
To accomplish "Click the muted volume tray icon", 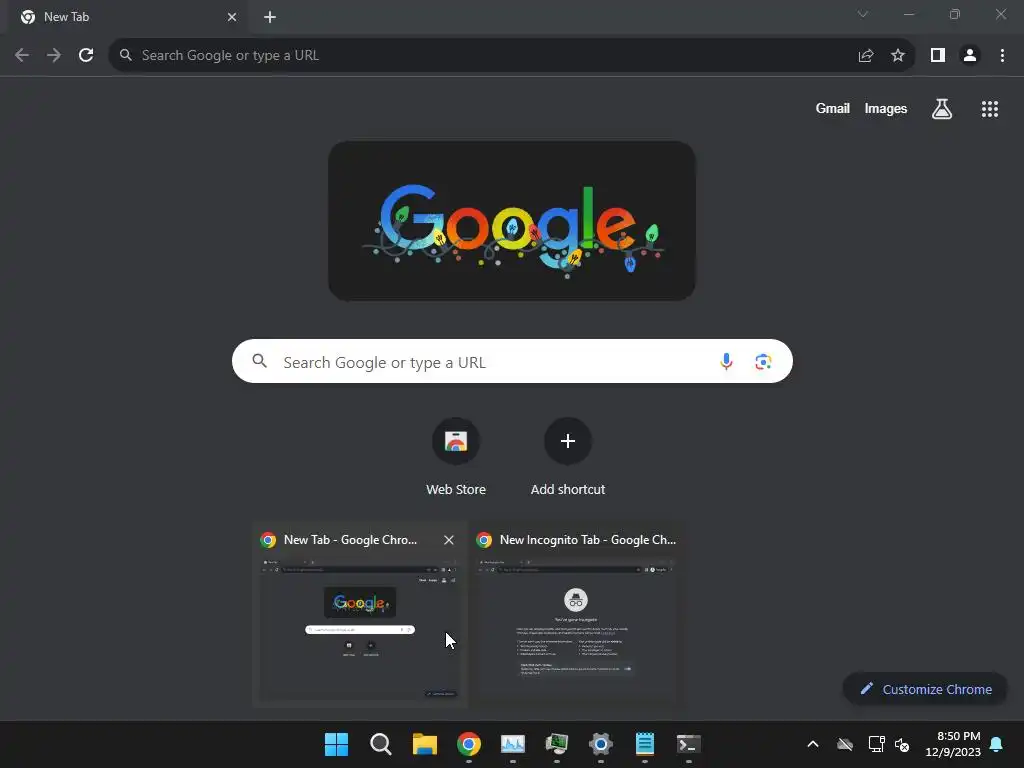I will [x=902, y=744].
